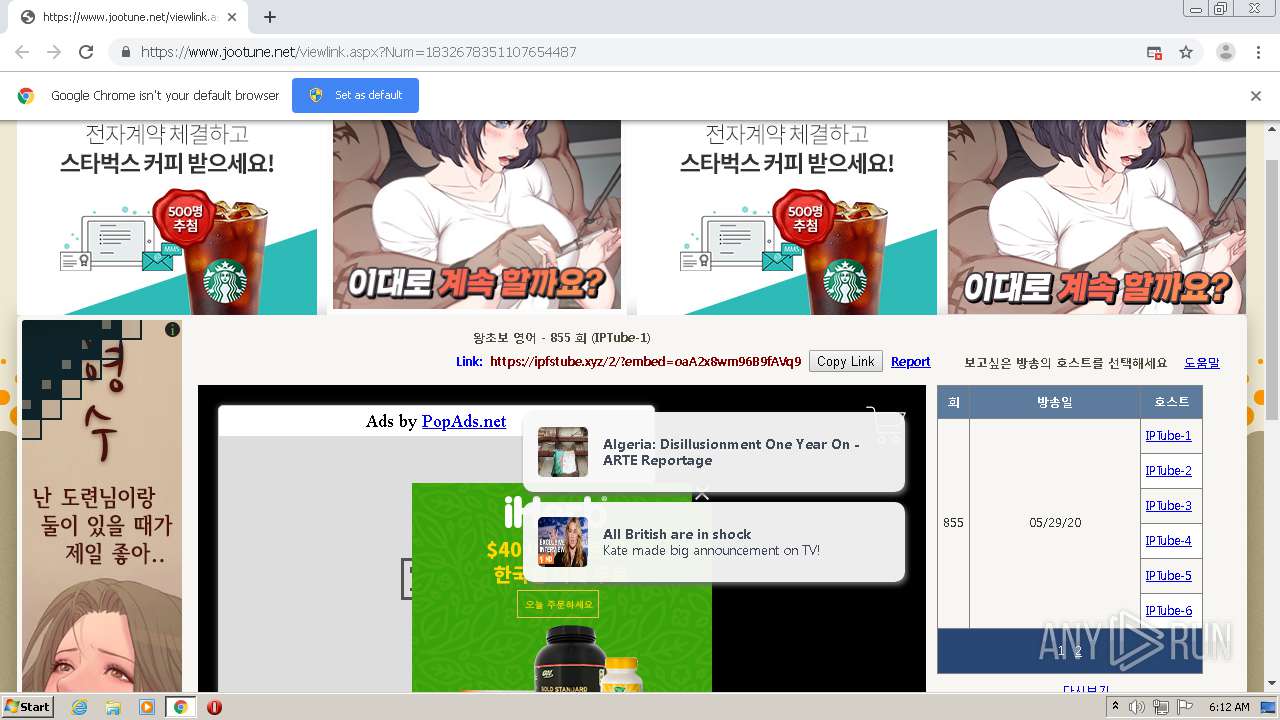Launch Internet Explorer from taskbar
Image resolution: width=1280 pixels, height=720 pixels.
(79, 707)
